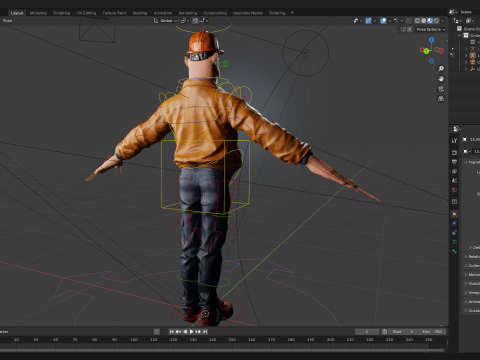Open the green Bone properties tab
Screen dimensions: 480x360
coord(454,251)
